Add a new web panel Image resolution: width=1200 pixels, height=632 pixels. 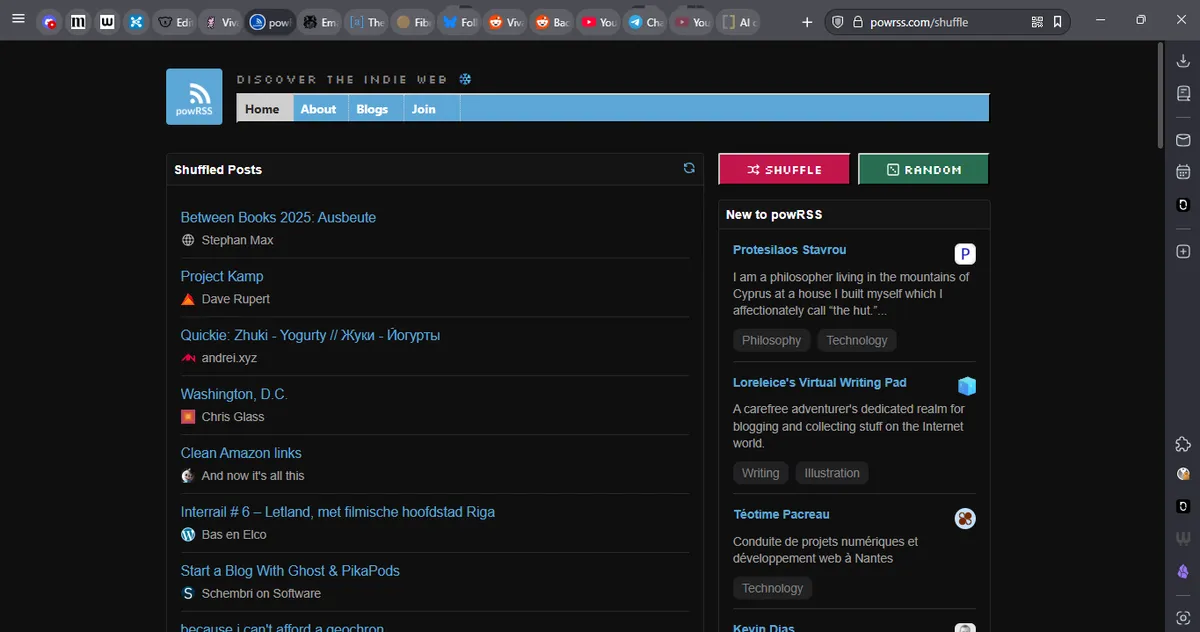1183,251
